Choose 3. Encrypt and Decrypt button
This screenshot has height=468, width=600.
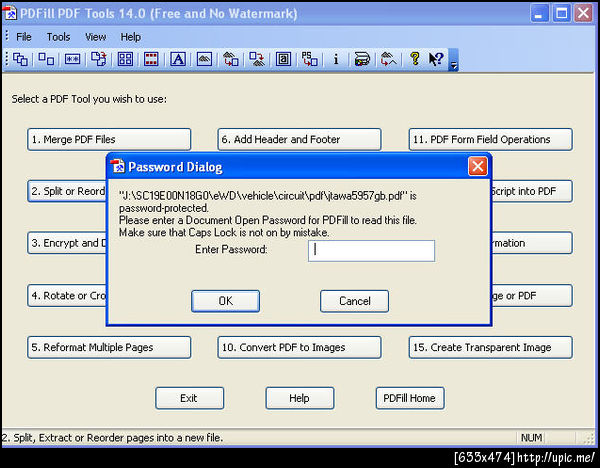tap(67, 243)
